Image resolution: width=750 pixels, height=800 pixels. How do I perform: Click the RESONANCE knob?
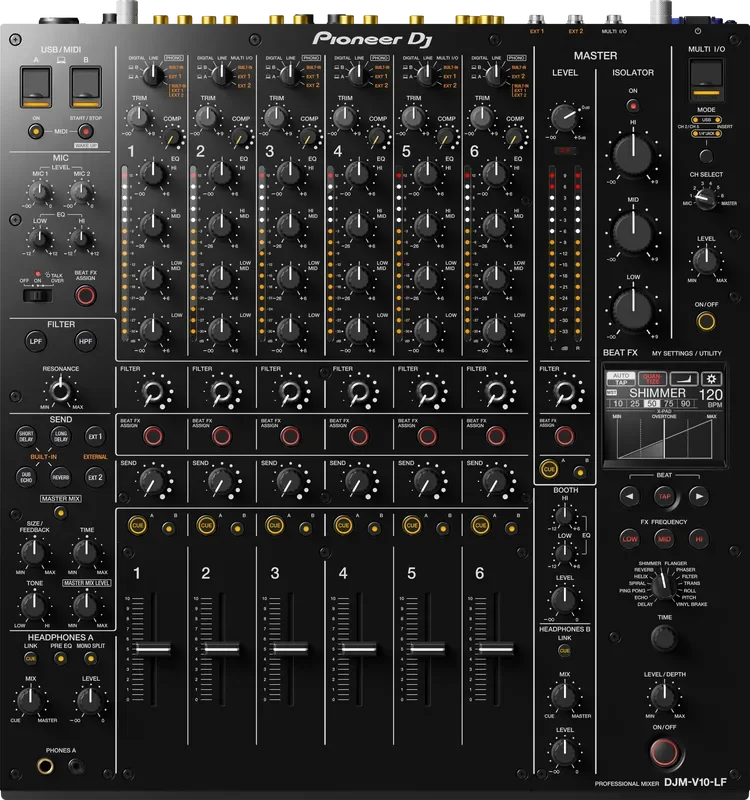click(61, 391)
